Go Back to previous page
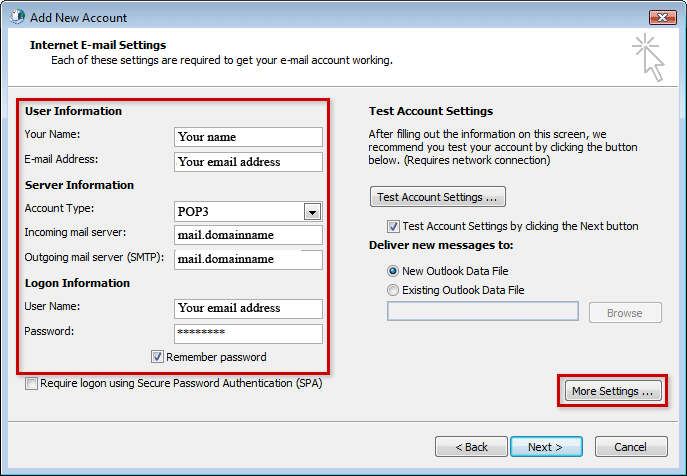This screenshot has width=687, height=476. tap(471, 447)
